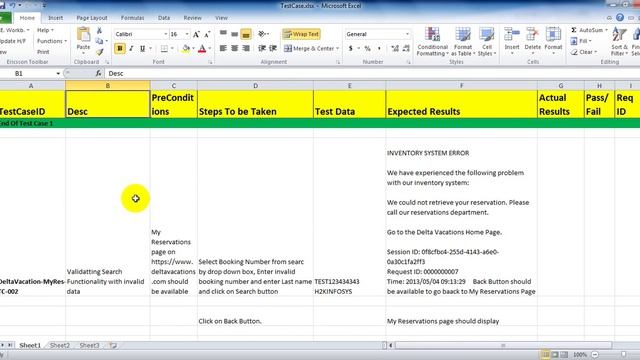Apply Comma Style format
This screenshot has width=640, height=360.
click(379, 49)
